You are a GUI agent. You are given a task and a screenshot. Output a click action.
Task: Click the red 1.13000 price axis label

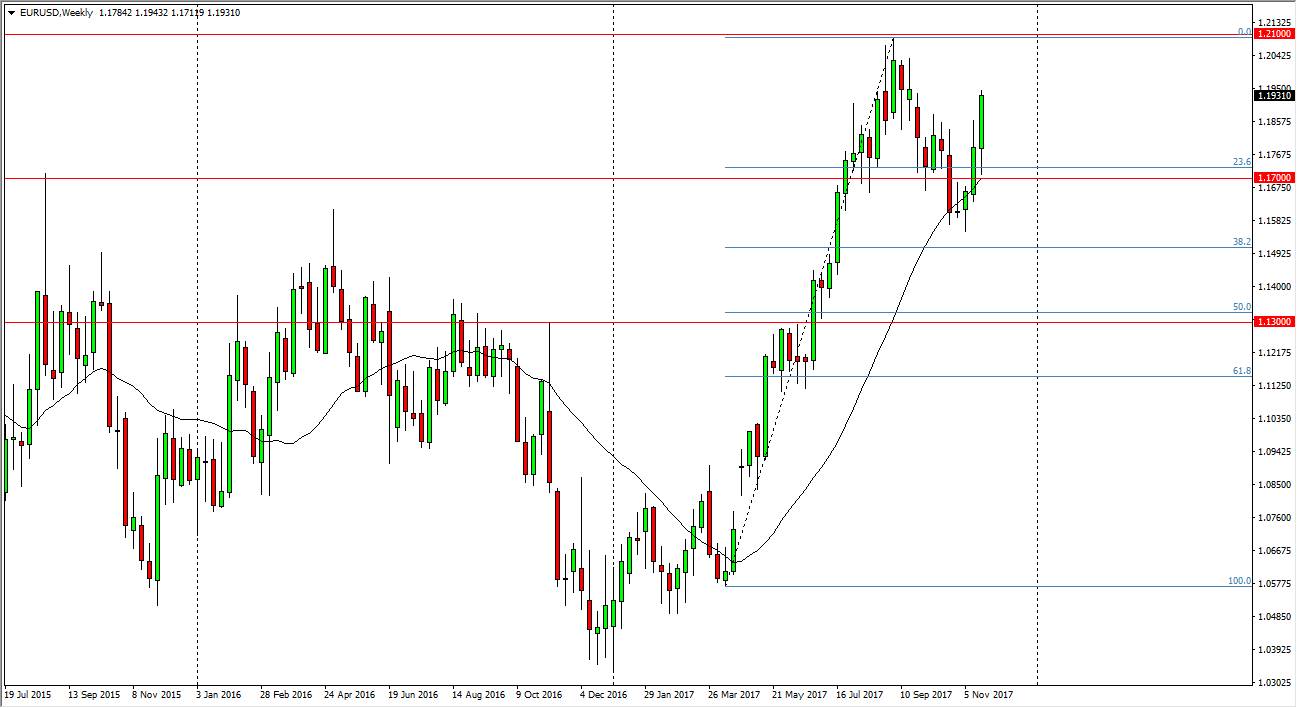(x=1276, y=321)
